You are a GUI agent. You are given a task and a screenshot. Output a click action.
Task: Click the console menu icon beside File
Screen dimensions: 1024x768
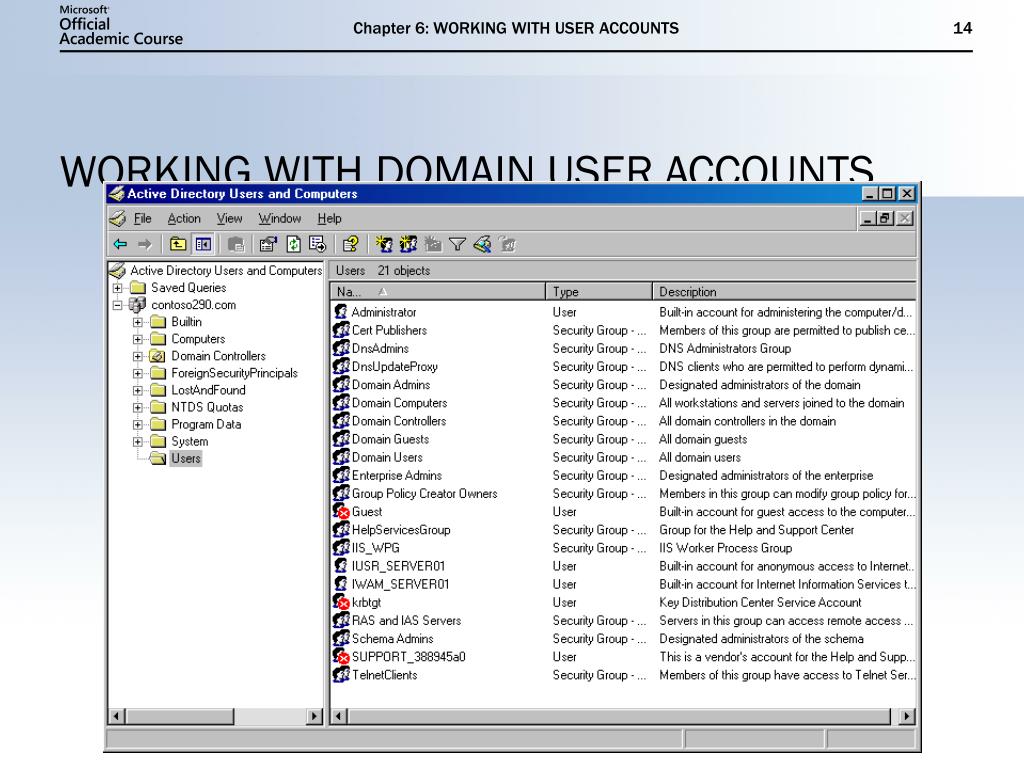pos(118,218)
